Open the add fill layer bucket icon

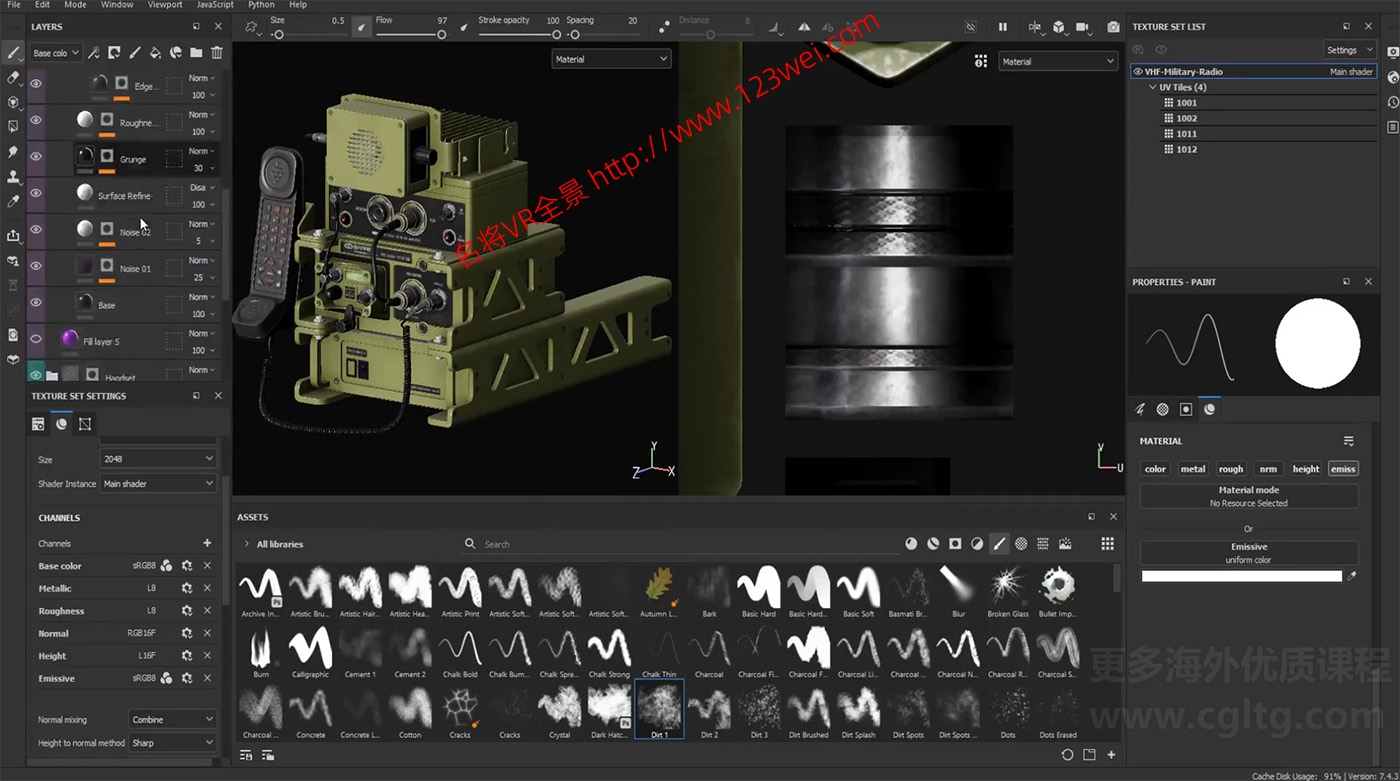tap(153, 53)
